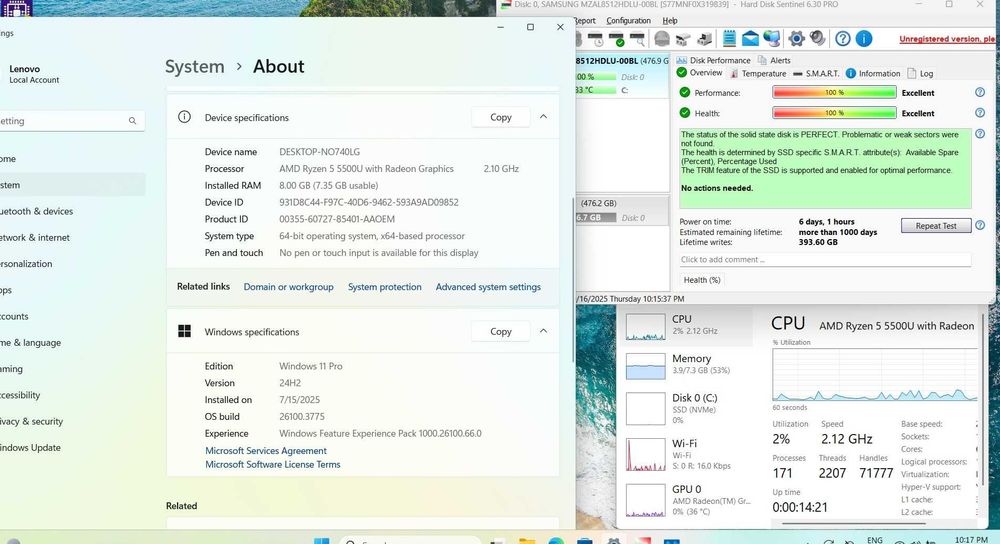Click the speaker sound icon in Sentinel toolbar
Image resolution: width=1000 pixels, height=544 pixels.
pyautogui.click(x=818, y=39)
